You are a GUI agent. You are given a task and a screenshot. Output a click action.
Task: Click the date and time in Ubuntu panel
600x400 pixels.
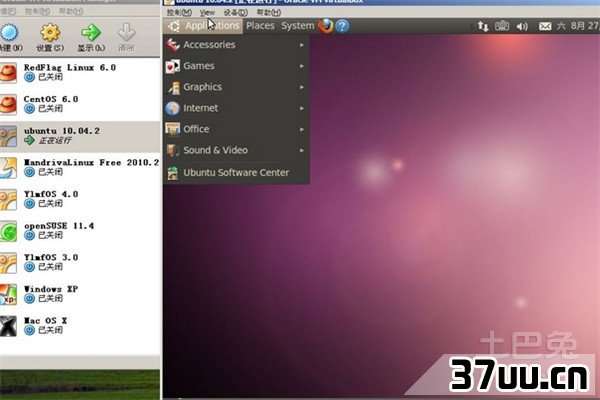[578, 26]
